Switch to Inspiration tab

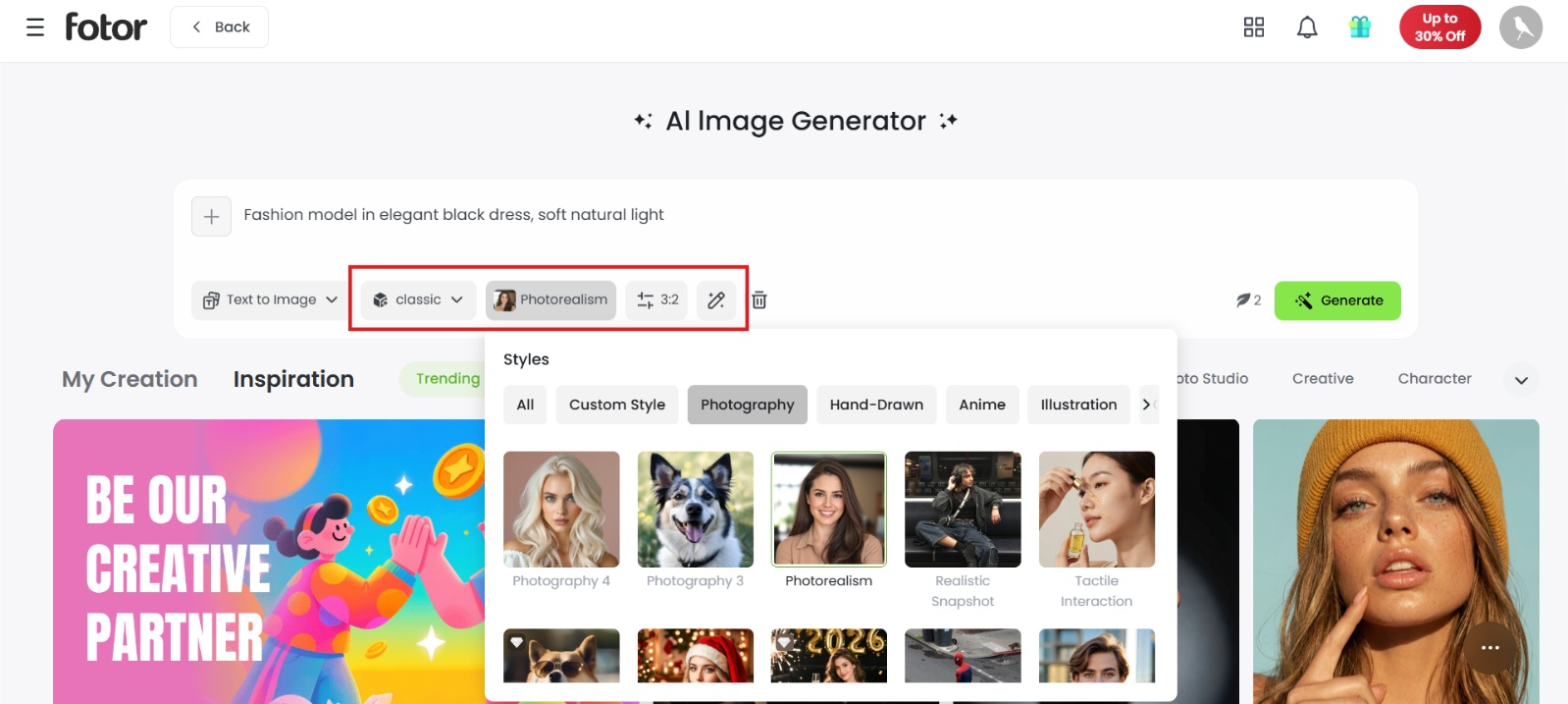coord(293,379)
